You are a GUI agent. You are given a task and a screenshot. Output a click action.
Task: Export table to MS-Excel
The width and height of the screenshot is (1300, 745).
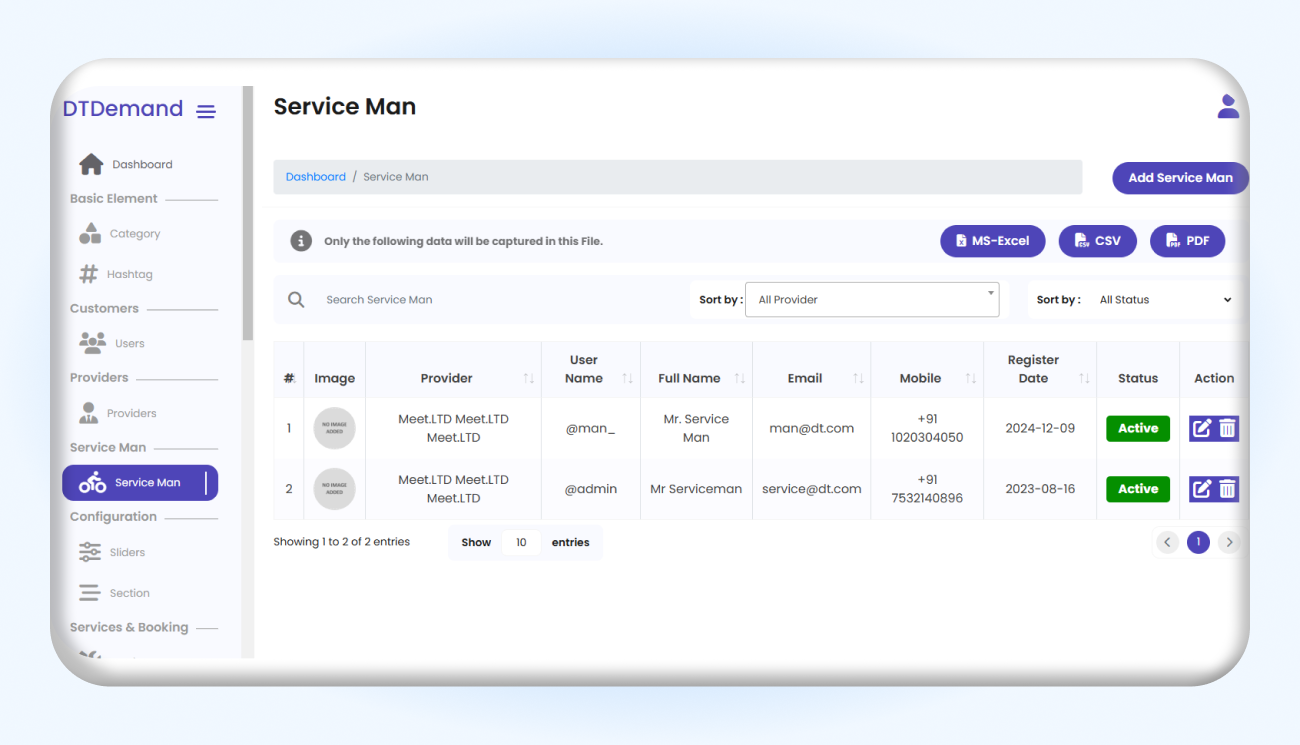tap(992, 241)
